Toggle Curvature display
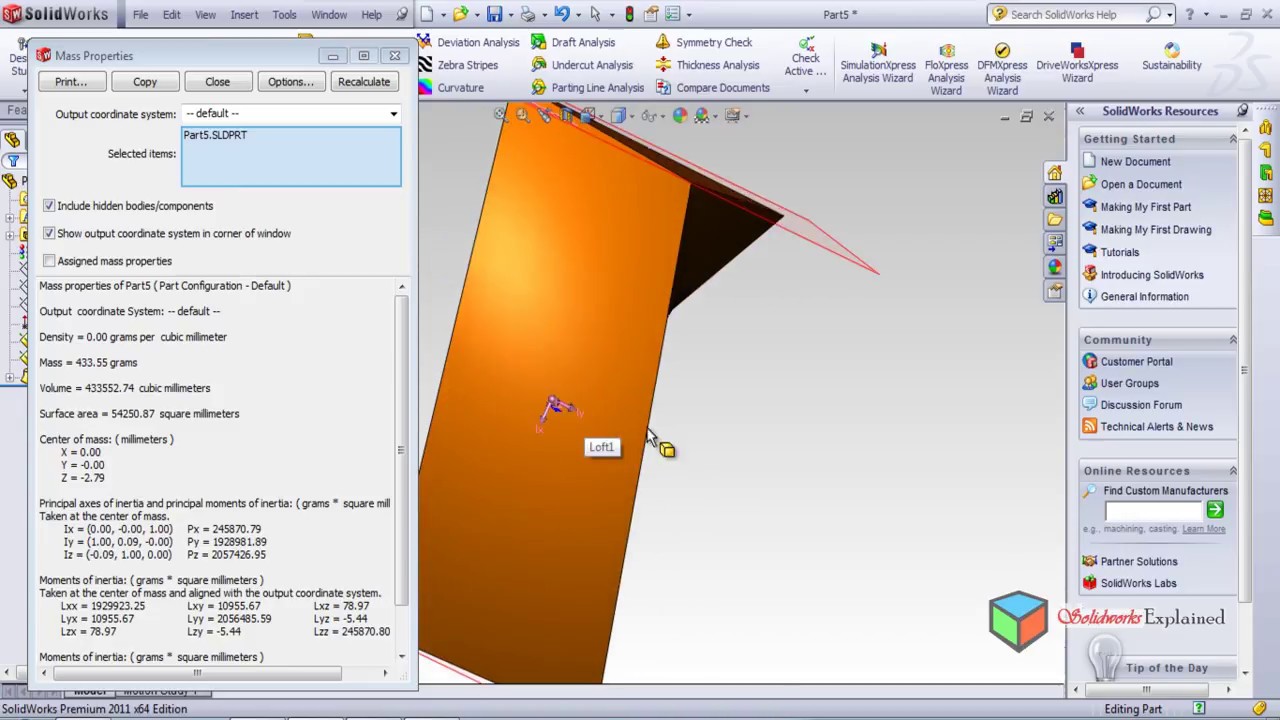 [451, 87]
